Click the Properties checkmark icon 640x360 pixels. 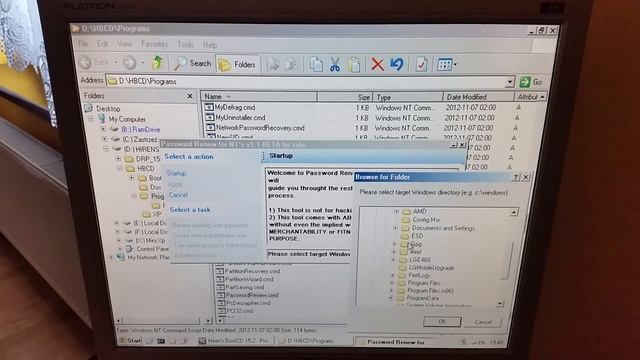pos(421,64)
